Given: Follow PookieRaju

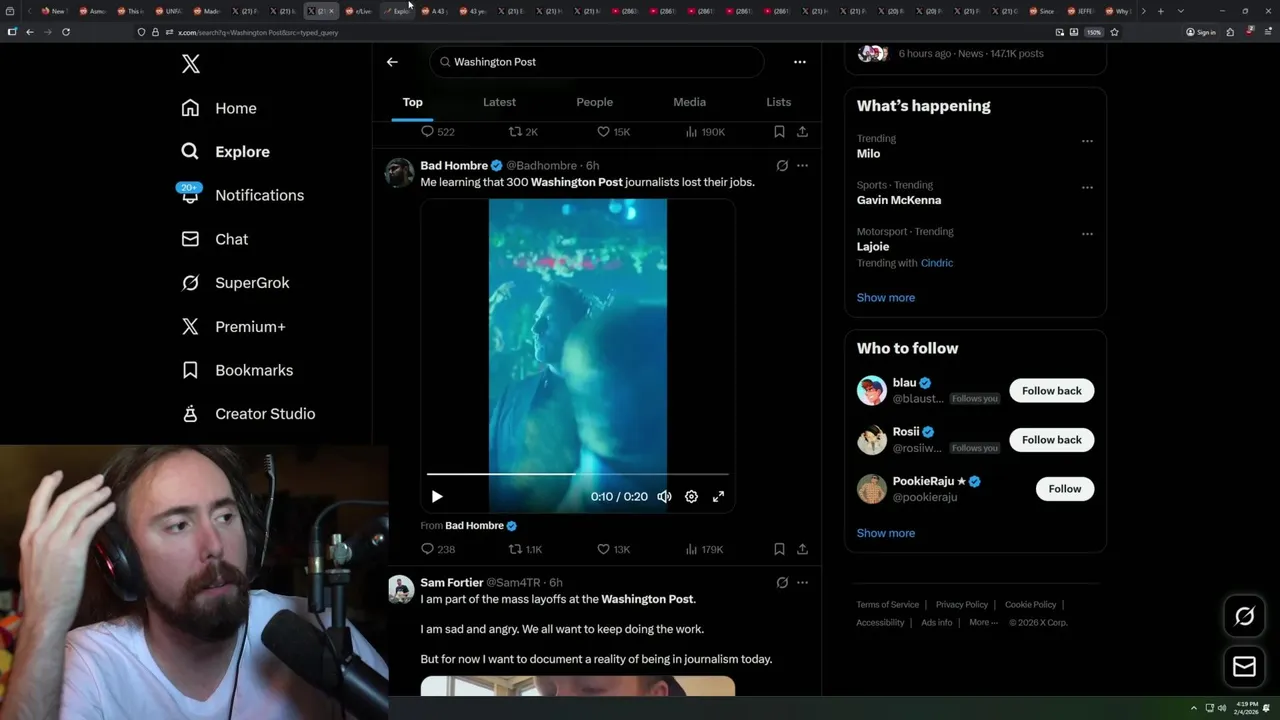Looking at the screenshot, I should point(1065,489).
